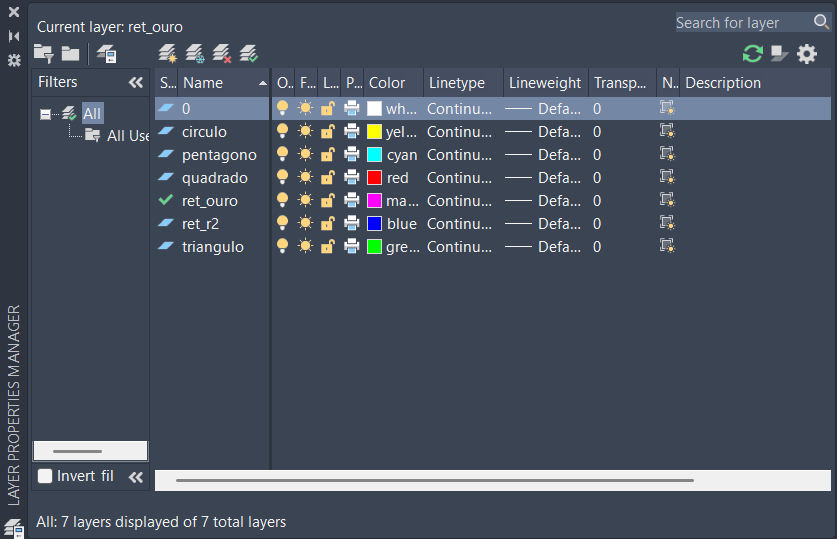Enable the Invert filter checkbox
Screen dimensions: 837x539
[x=45, y=476]
